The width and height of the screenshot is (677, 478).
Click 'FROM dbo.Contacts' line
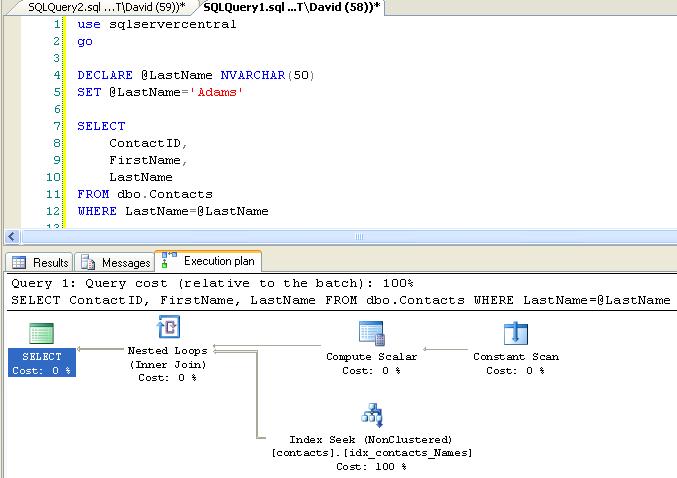pos(145,194)
